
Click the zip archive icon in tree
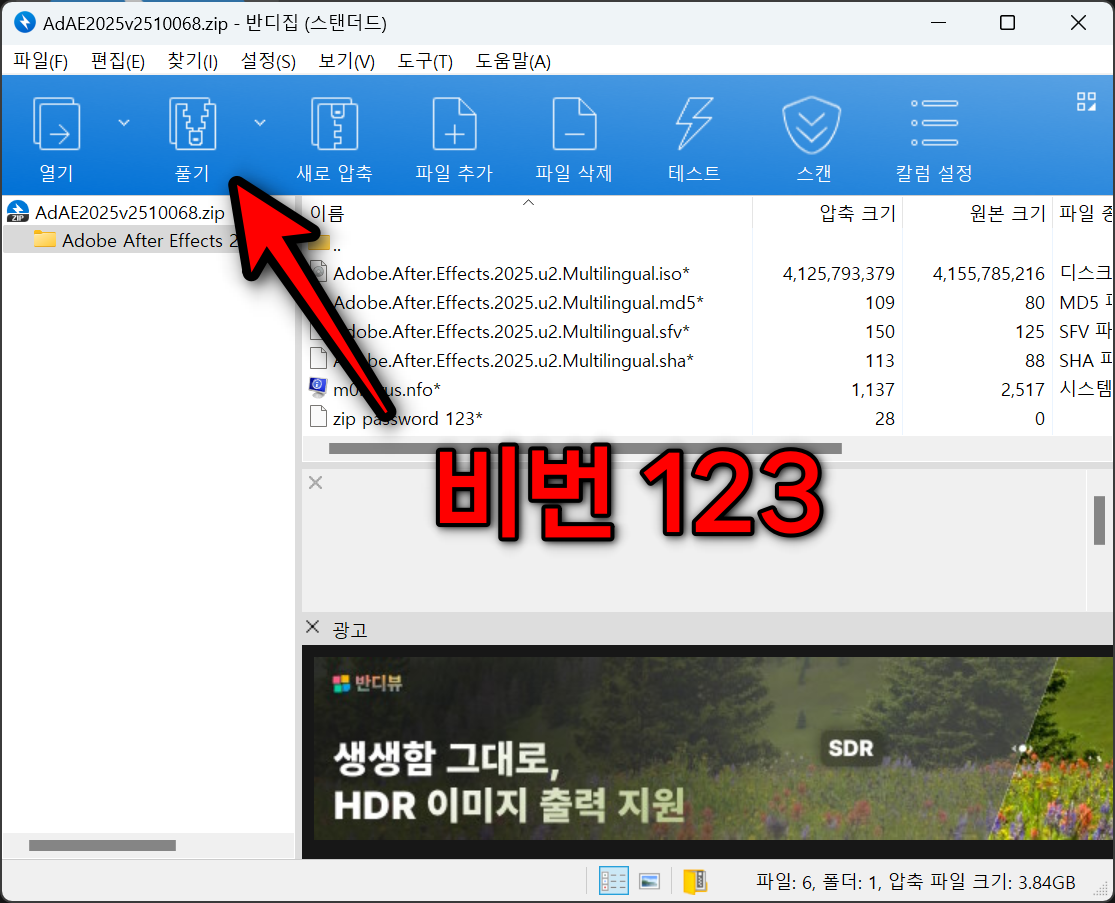click(x=18, y=212)
